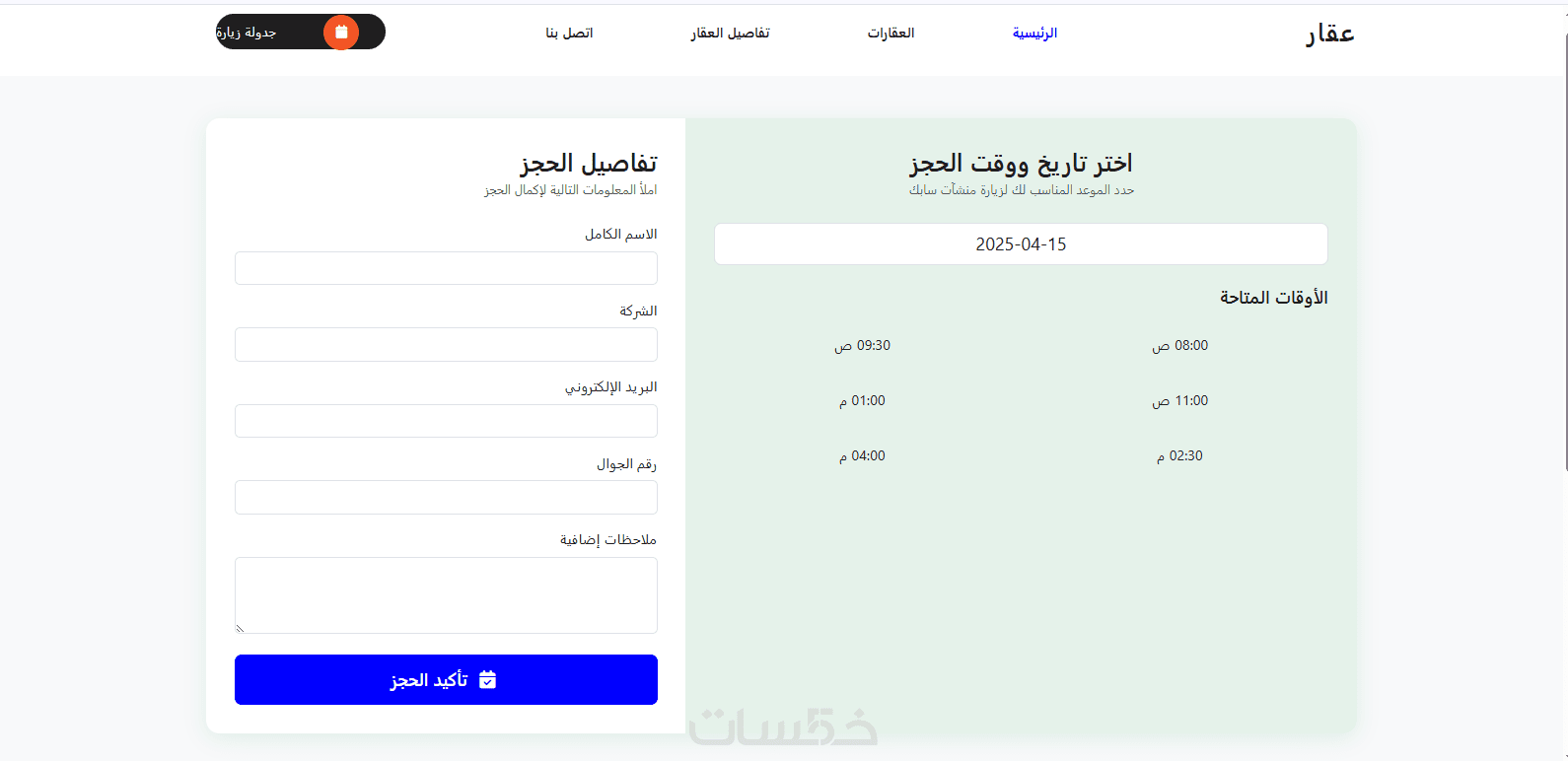
Task: Select the 09:30 ص time slot
Action: pyautogui.click(x=862, y=345)
